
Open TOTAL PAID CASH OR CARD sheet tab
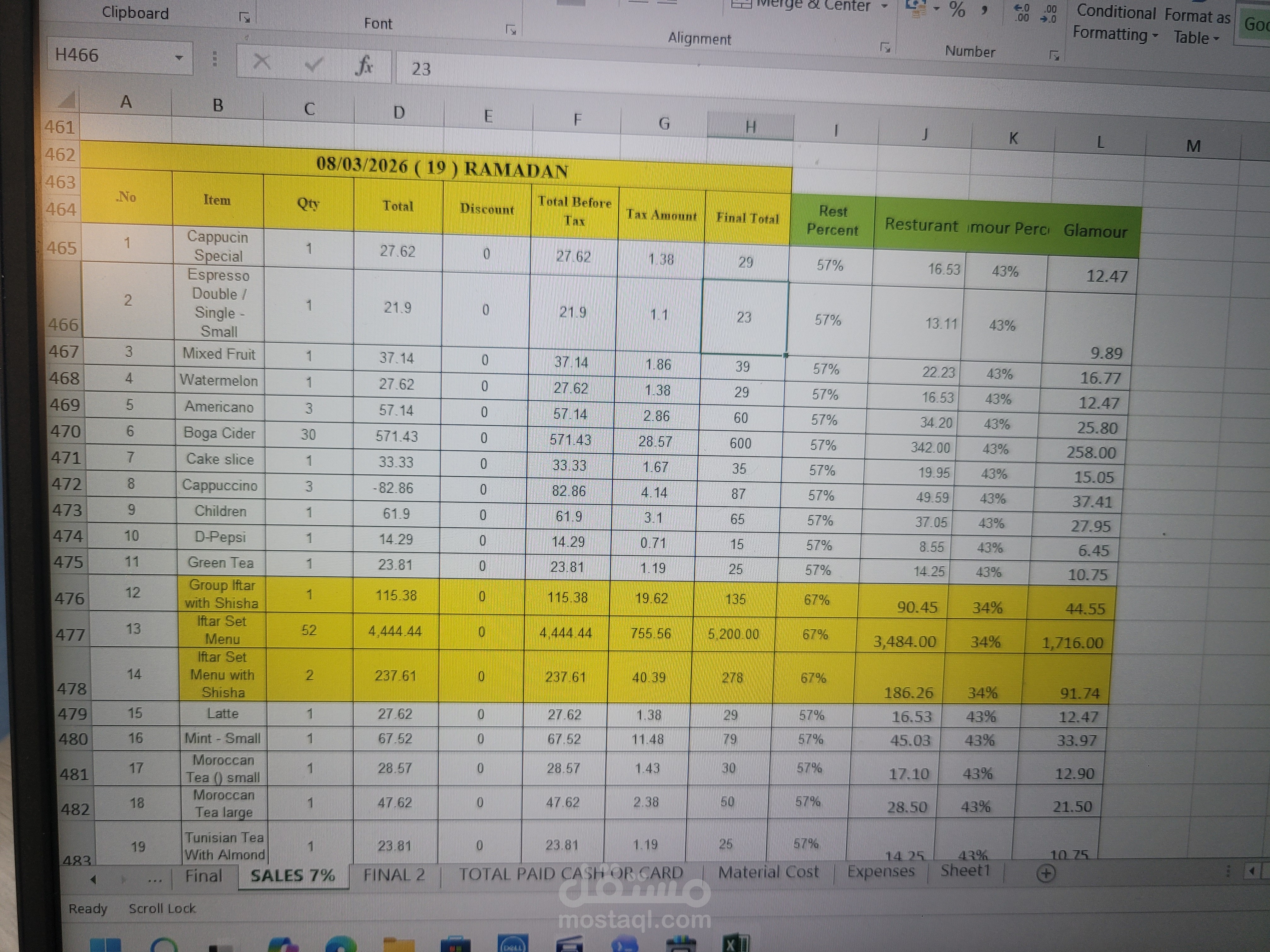tap(571, 873)
